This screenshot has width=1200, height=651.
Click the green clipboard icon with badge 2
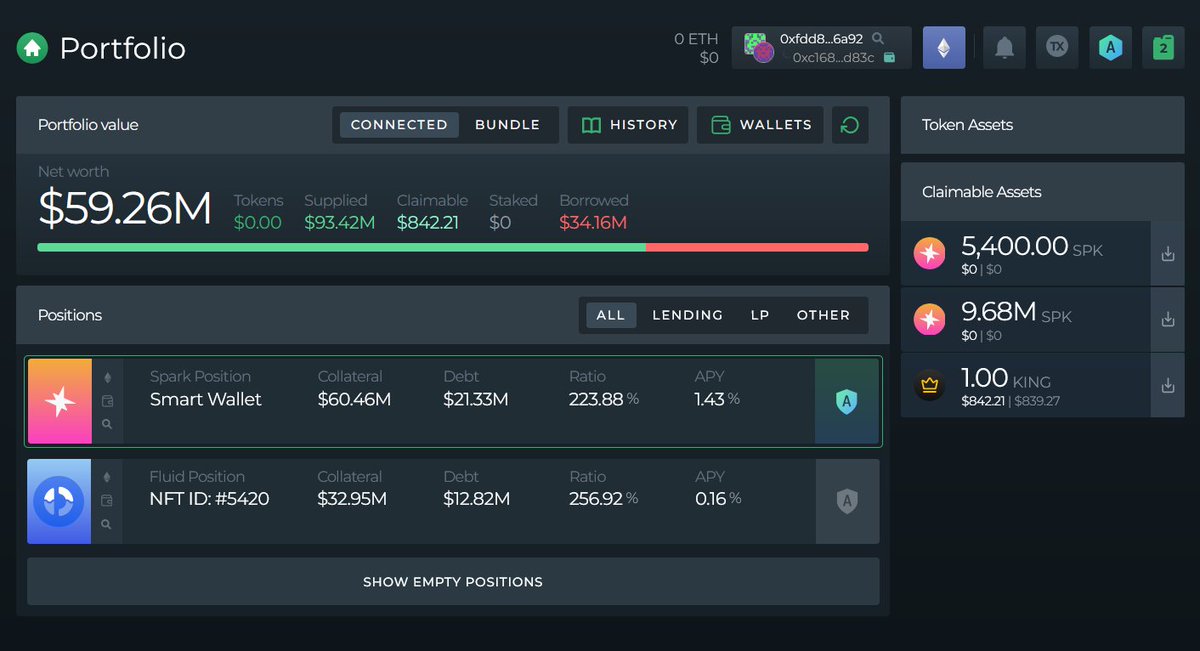click(x=1163, y=47)
